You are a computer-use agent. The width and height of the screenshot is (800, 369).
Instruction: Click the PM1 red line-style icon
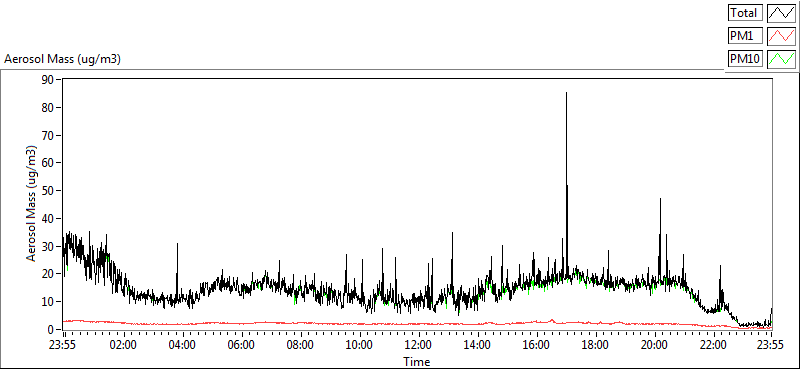[x=781, y=36]
